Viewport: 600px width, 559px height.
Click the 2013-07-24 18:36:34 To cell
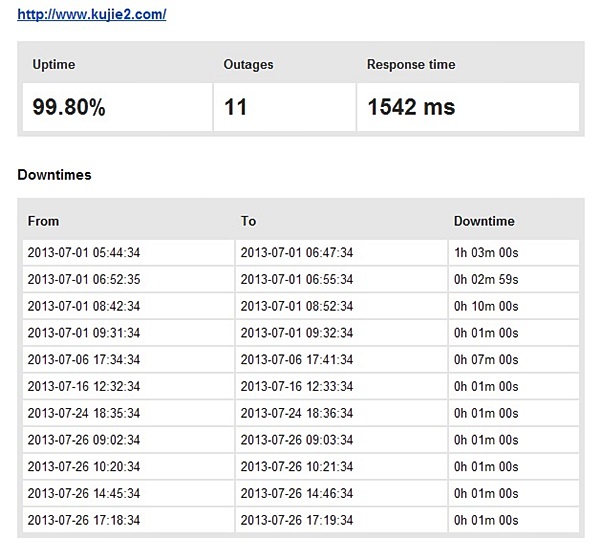[x=297, y=413]
